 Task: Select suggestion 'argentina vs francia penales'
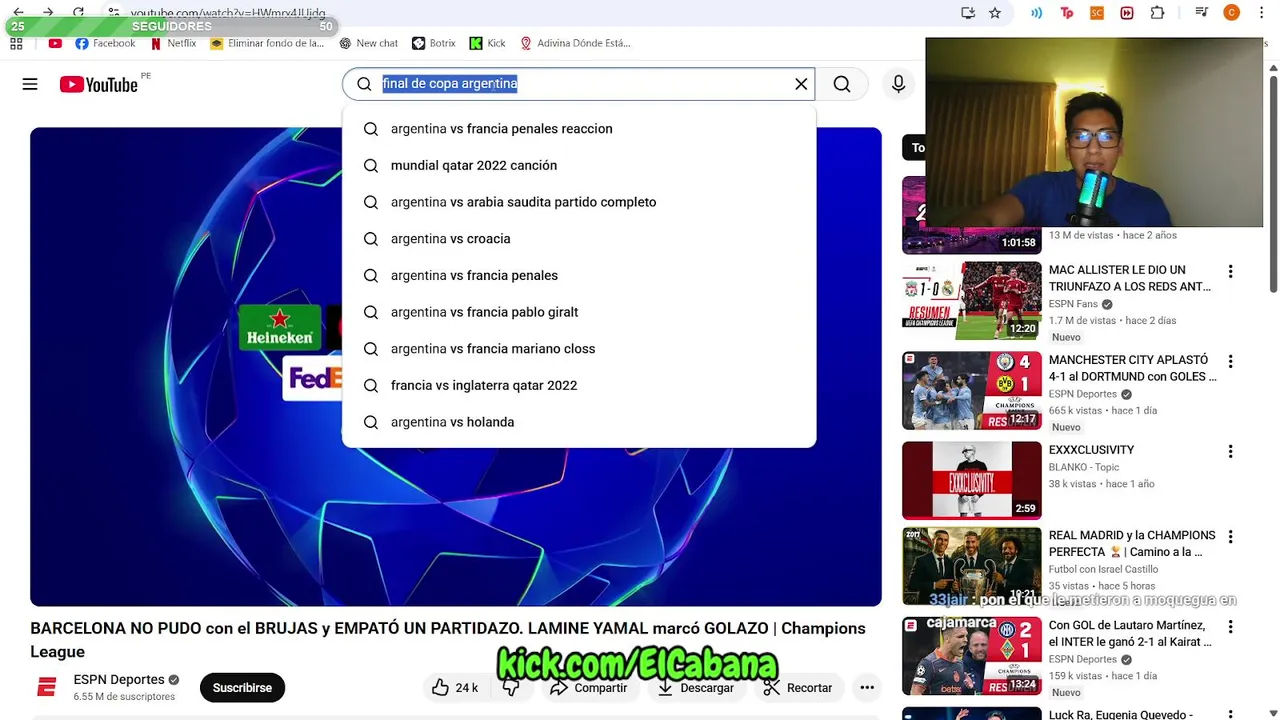coord(579,275)
